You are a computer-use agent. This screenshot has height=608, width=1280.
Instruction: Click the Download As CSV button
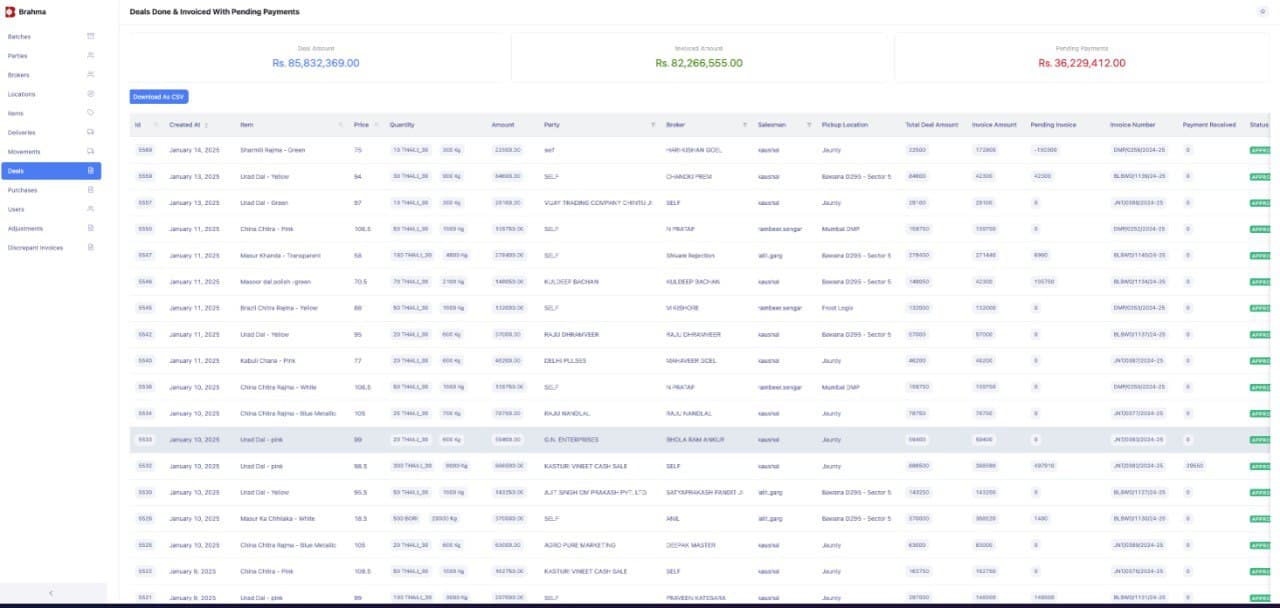pyautogui.click(x=159, y=96)
